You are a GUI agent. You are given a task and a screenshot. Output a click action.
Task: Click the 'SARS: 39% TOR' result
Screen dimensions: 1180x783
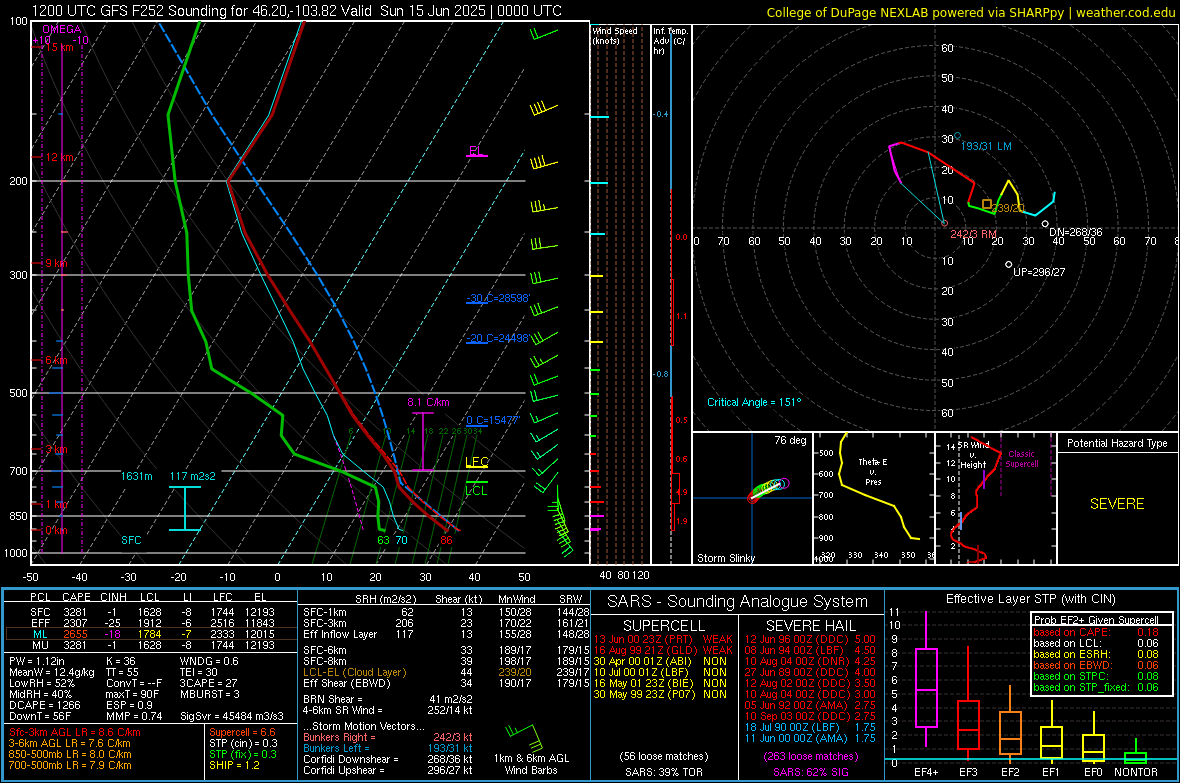coord(664,772)
